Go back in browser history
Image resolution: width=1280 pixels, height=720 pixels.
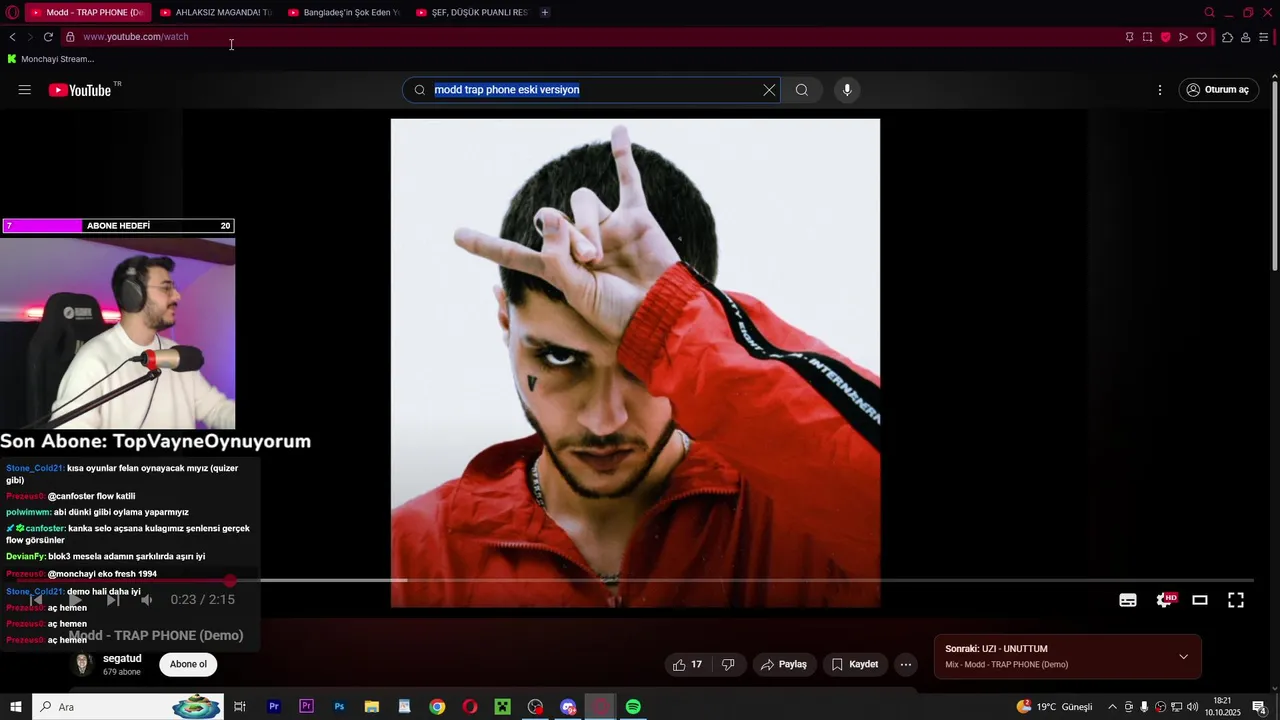pyautogui.click(x=12, y=37)
